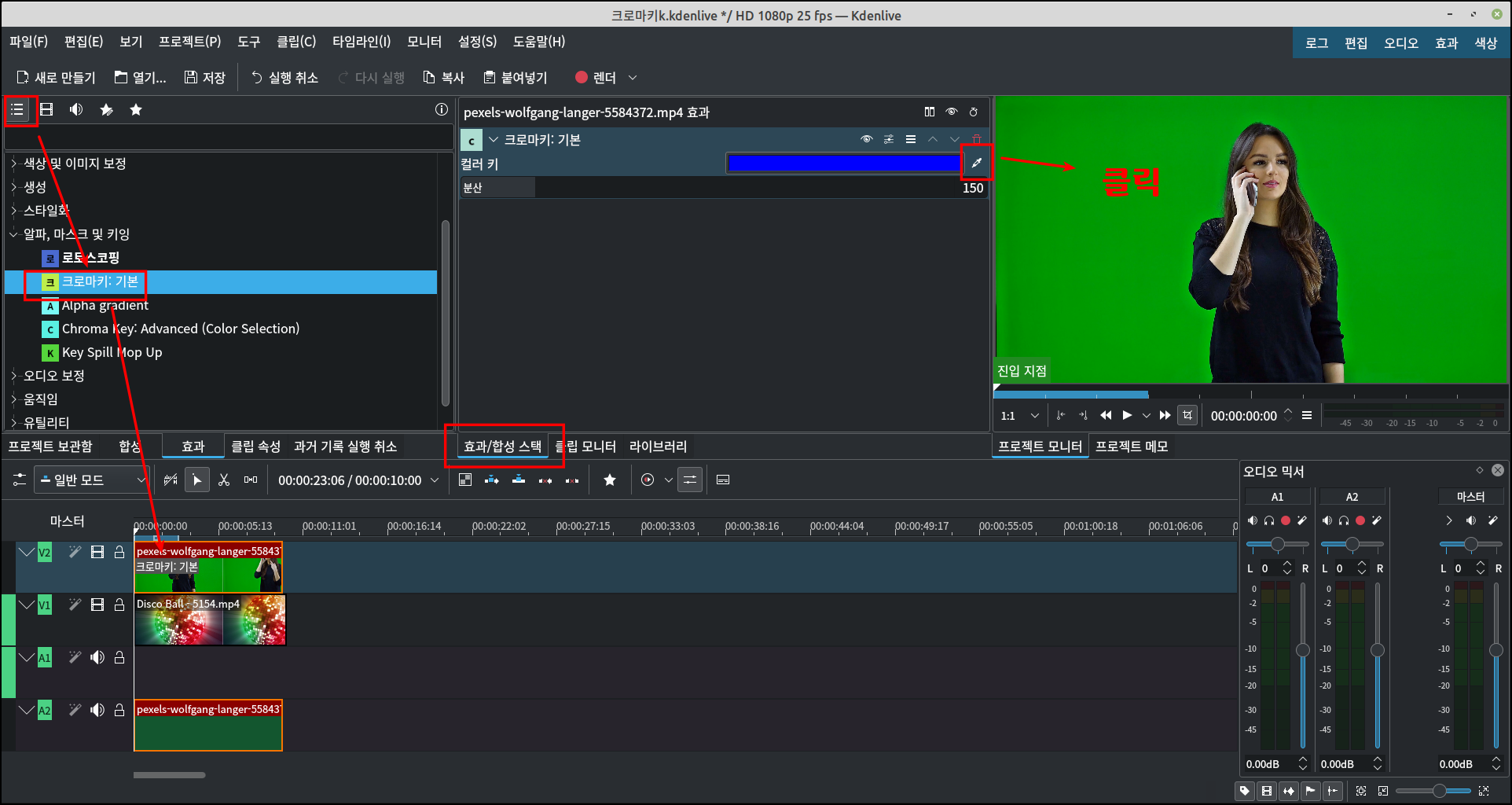Image resolution: width=1512 pixels, height=805 pixels.
Task: Collapse alpha, mask and keying category
Action: pos(13,234)
